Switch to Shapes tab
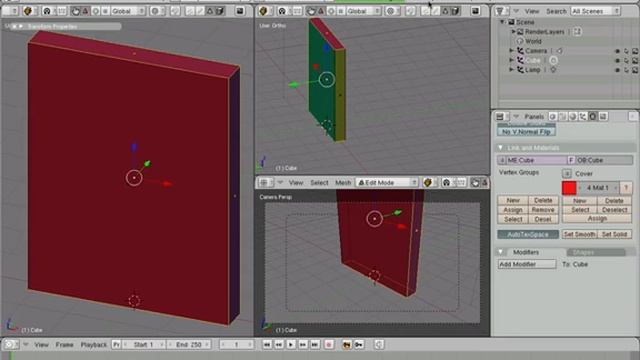Screen dimensions: 640x360 pos(596,252)
